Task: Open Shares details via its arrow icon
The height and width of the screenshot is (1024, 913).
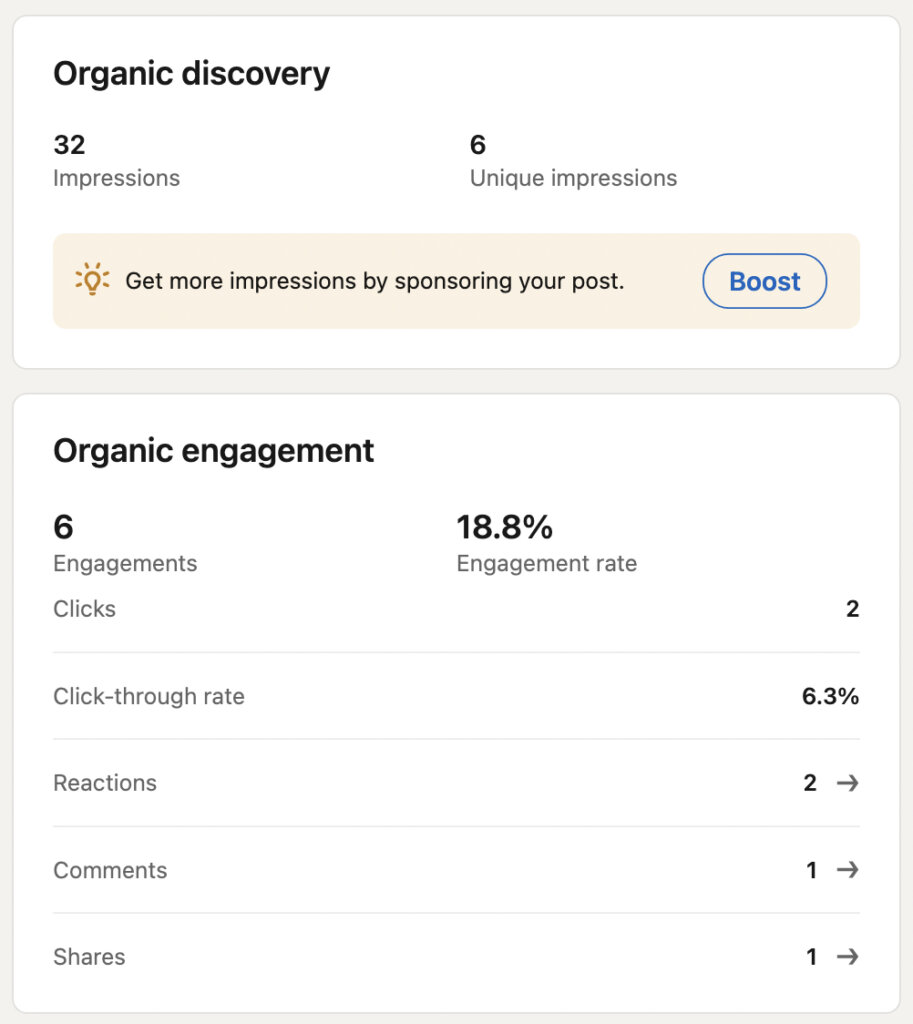Action: (x=846, y=956)
